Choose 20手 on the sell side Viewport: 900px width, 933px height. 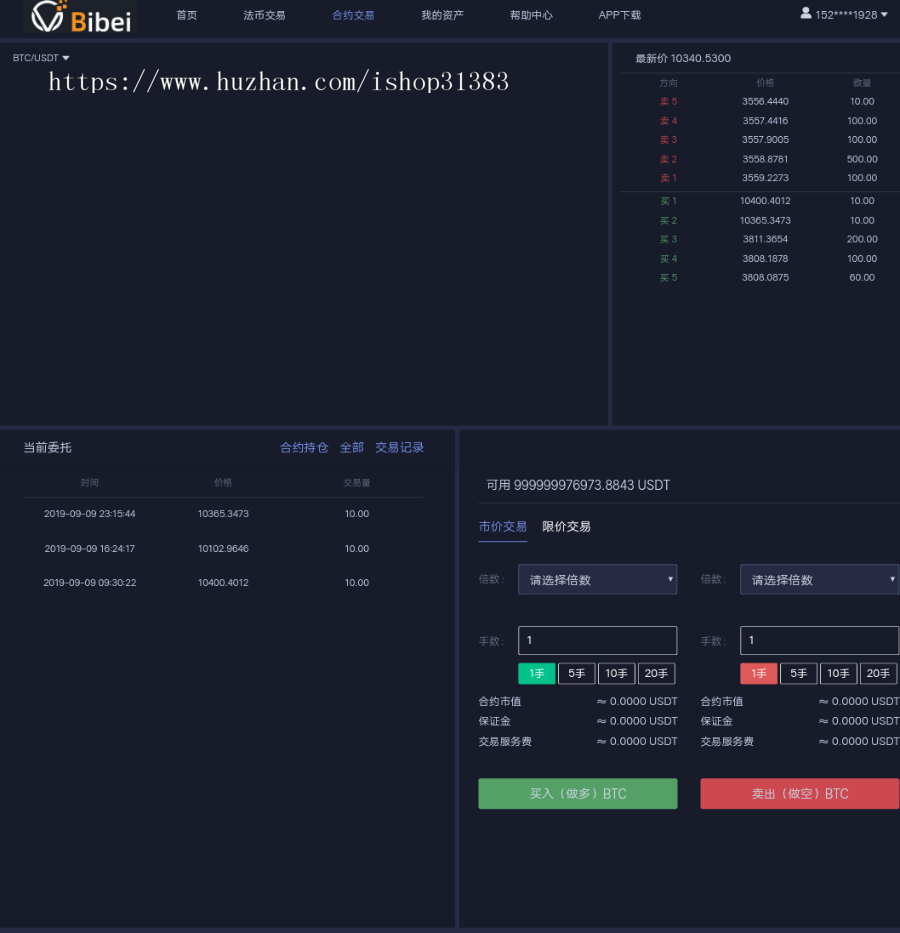click(878, 674)
